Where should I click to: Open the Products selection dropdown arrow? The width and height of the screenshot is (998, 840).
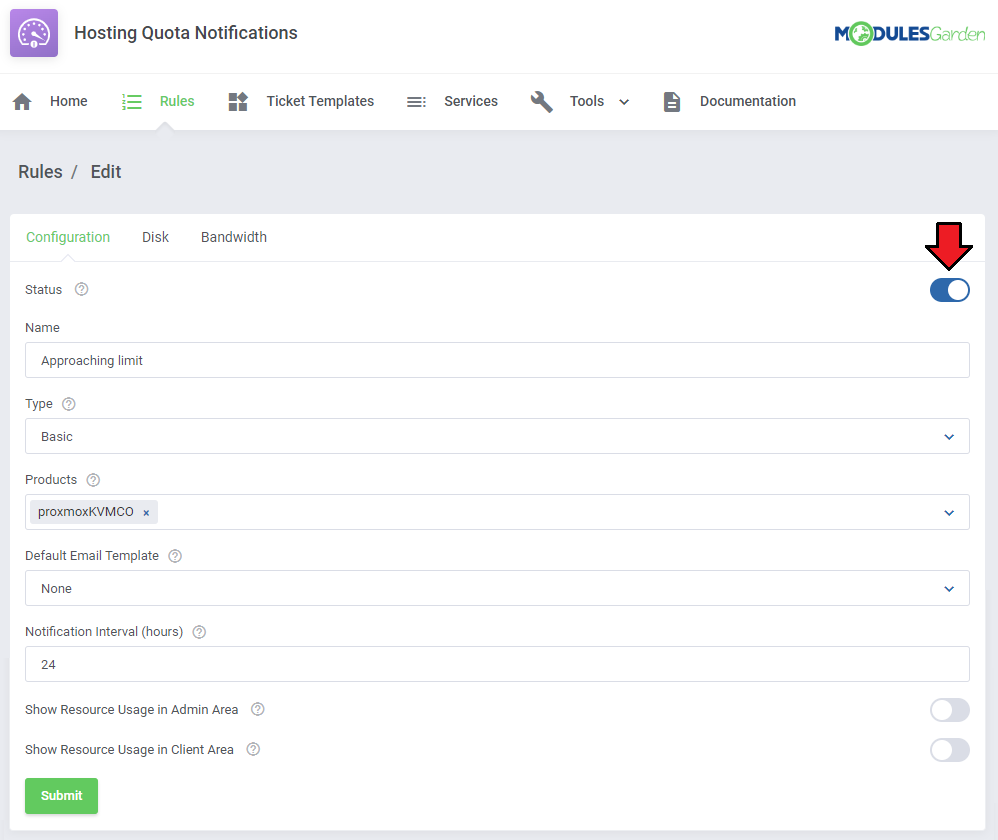click(x=949, y=513)
